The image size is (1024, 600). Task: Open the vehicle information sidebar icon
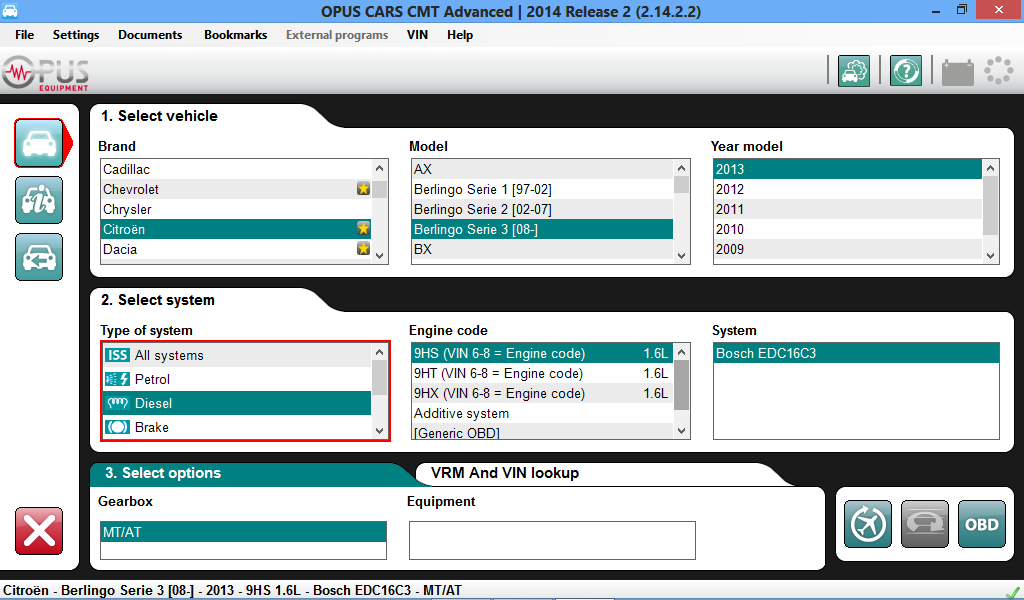[39, 200]
